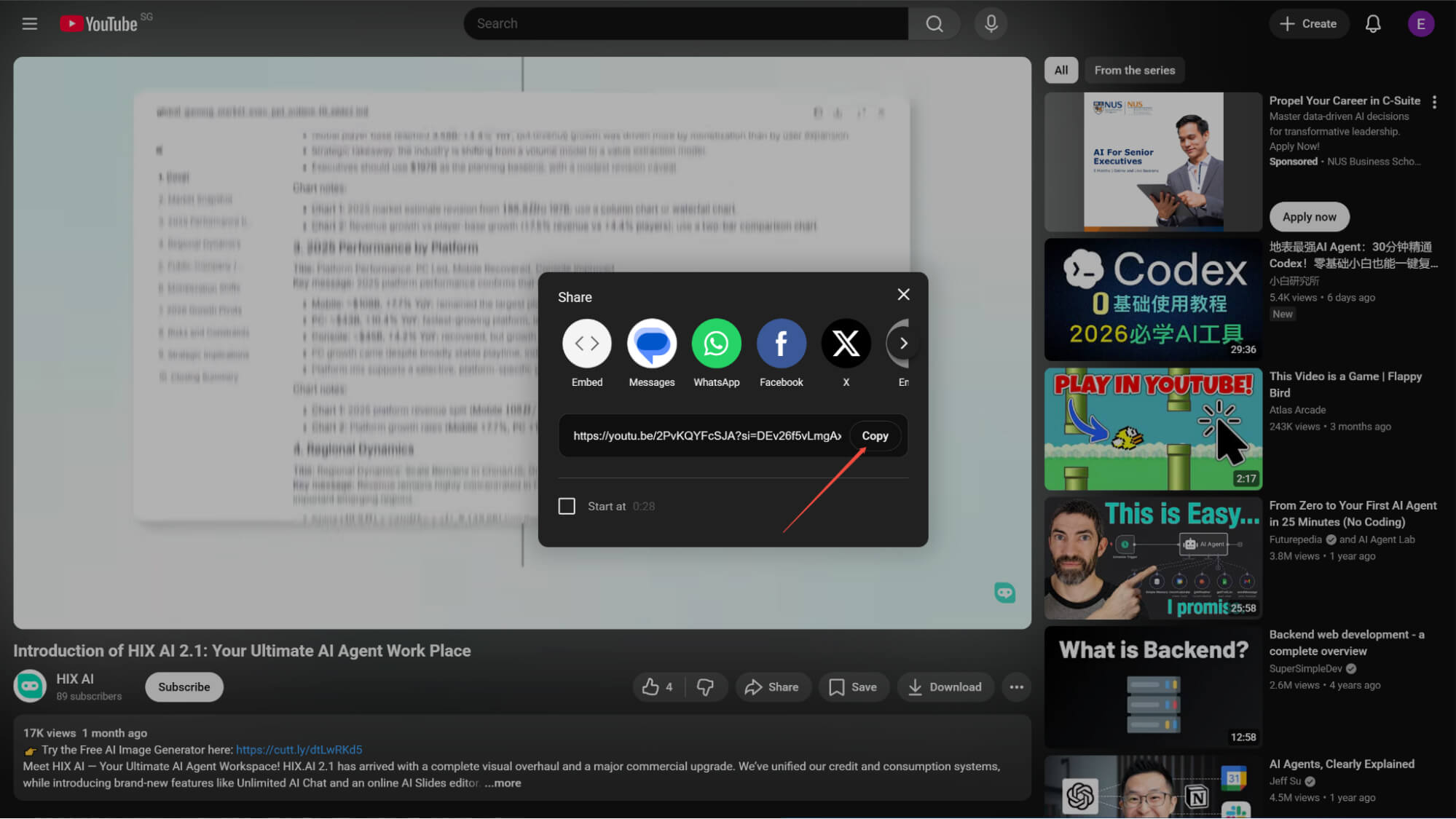Click the '17K views 1 month ago' text
This screenshot has width=1456, height=819.
coord(85,733)
